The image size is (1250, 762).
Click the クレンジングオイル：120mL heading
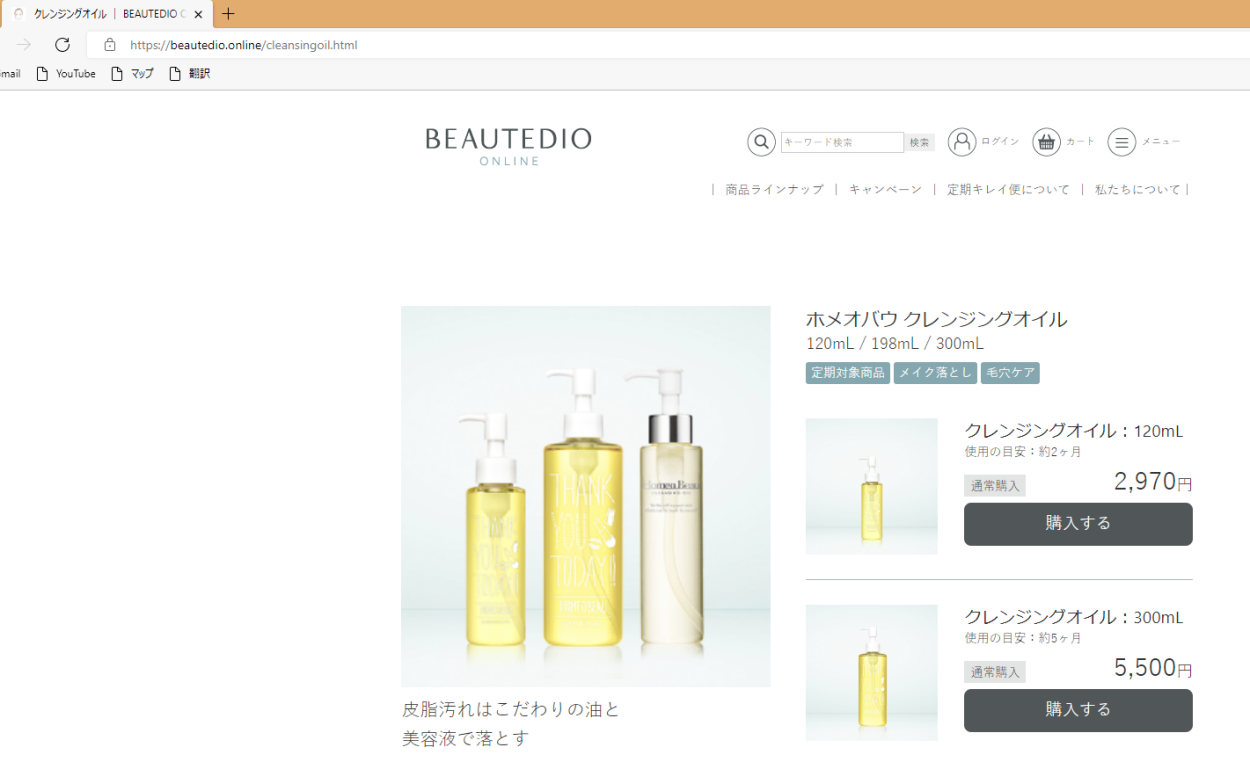point(1074,431)
